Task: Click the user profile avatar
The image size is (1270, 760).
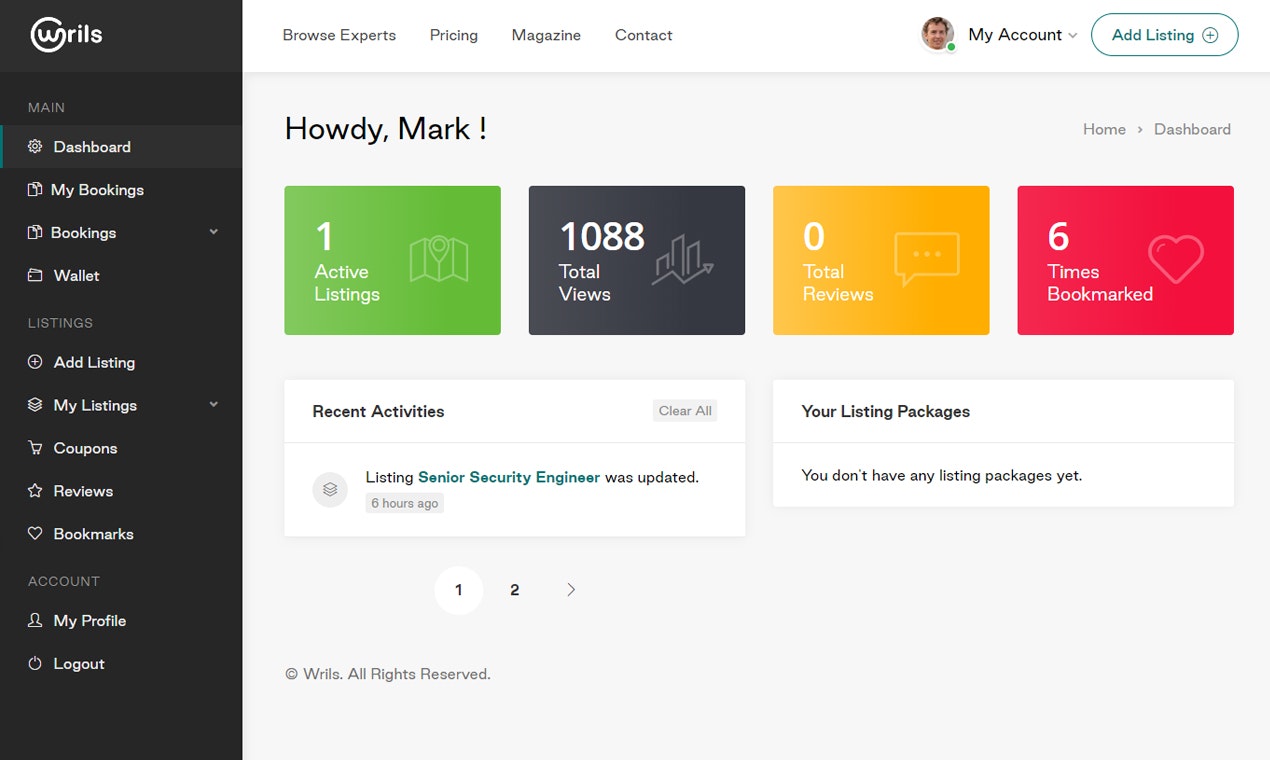Action: [x=937, y=33]
